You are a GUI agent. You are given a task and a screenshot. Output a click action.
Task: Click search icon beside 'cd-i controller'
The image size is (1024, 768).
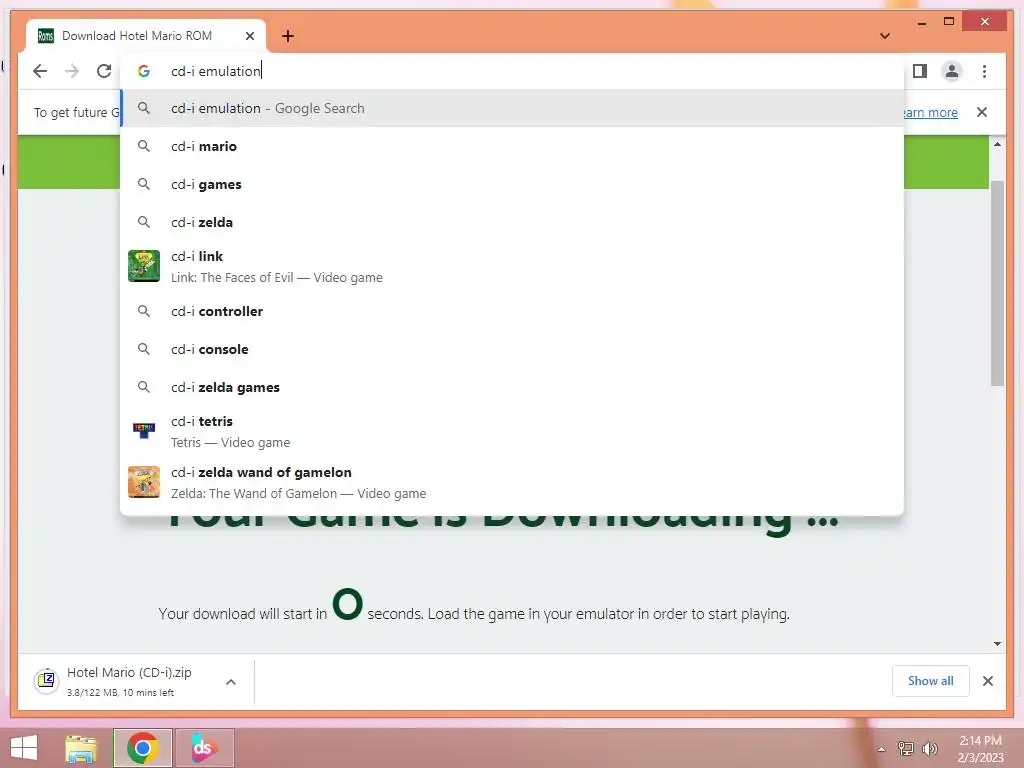click(x=144, y=312)
